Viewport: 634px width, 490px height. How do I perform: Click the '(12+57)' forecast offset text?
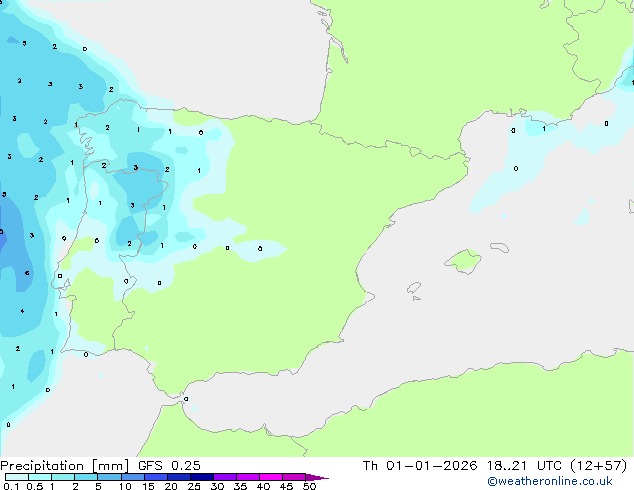pyautogui.click(x=598, y=466)
